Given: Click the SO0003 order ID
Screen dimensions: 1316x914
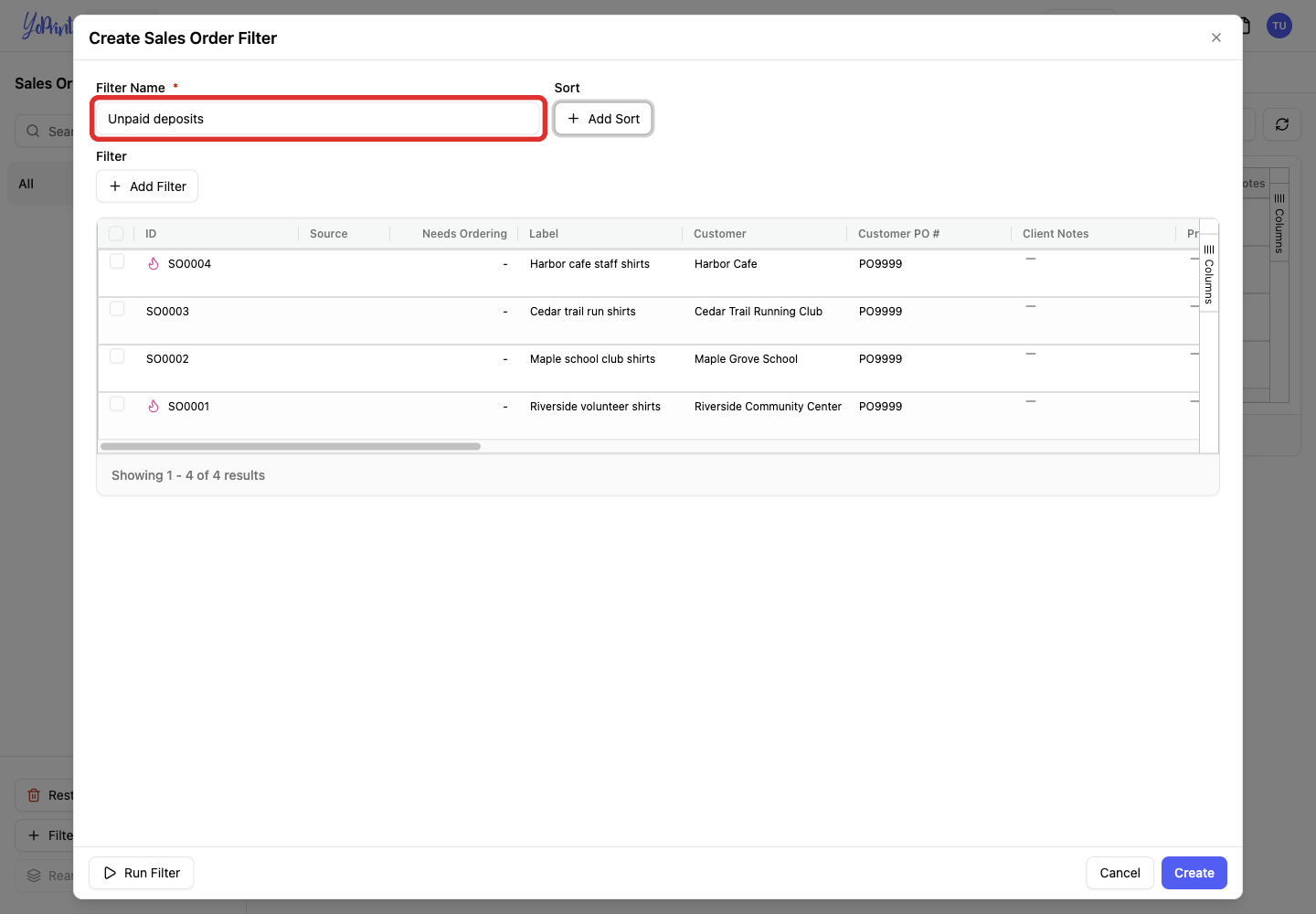Looking at the screenshot, I should [167, 312].
